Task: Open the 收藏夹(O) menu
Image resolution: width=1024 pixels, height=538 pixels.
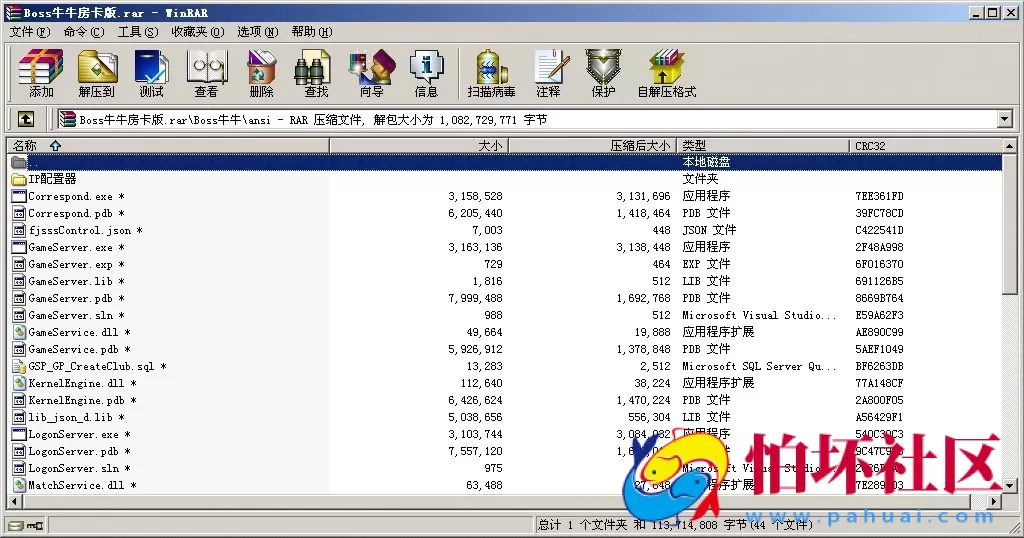Action: 198,32
